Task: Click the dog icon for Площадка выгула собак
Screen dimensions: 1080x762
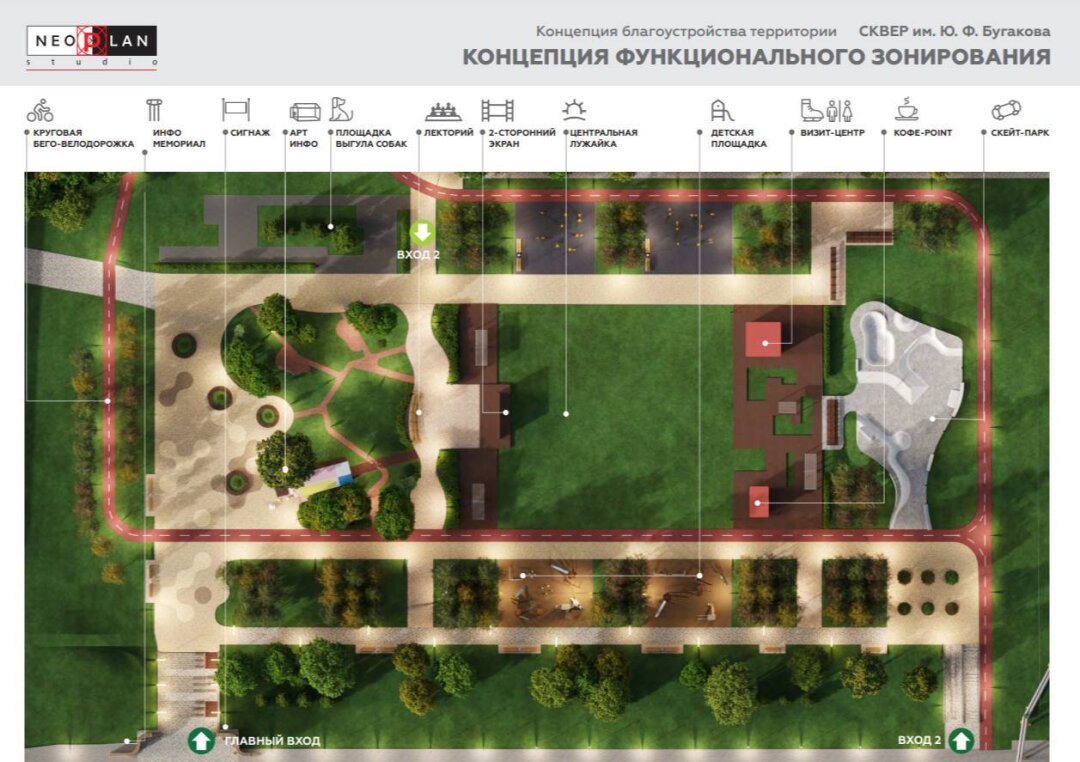Action: point(342,109)
